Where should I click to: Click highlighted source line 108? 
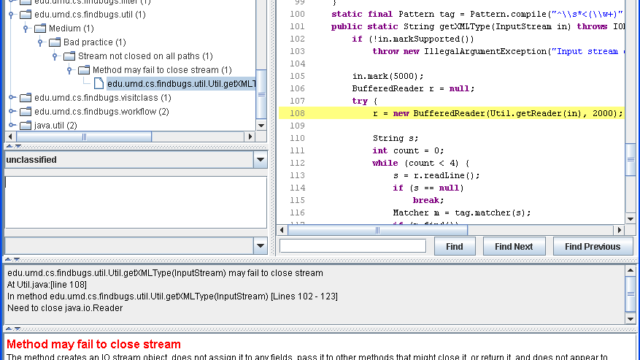click(451, 113)
